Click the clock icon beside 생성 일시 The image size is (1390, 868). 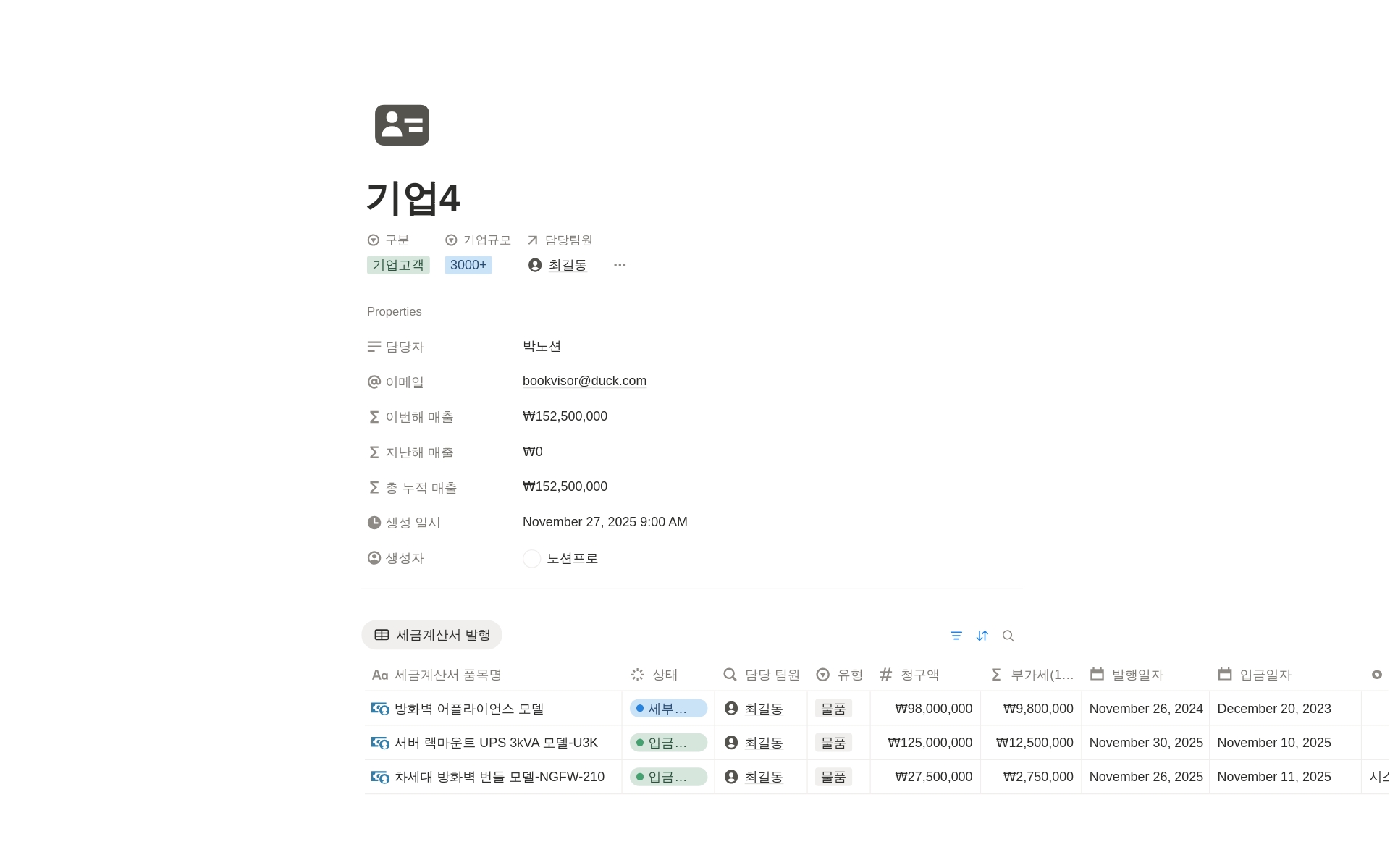click(374, 523)
